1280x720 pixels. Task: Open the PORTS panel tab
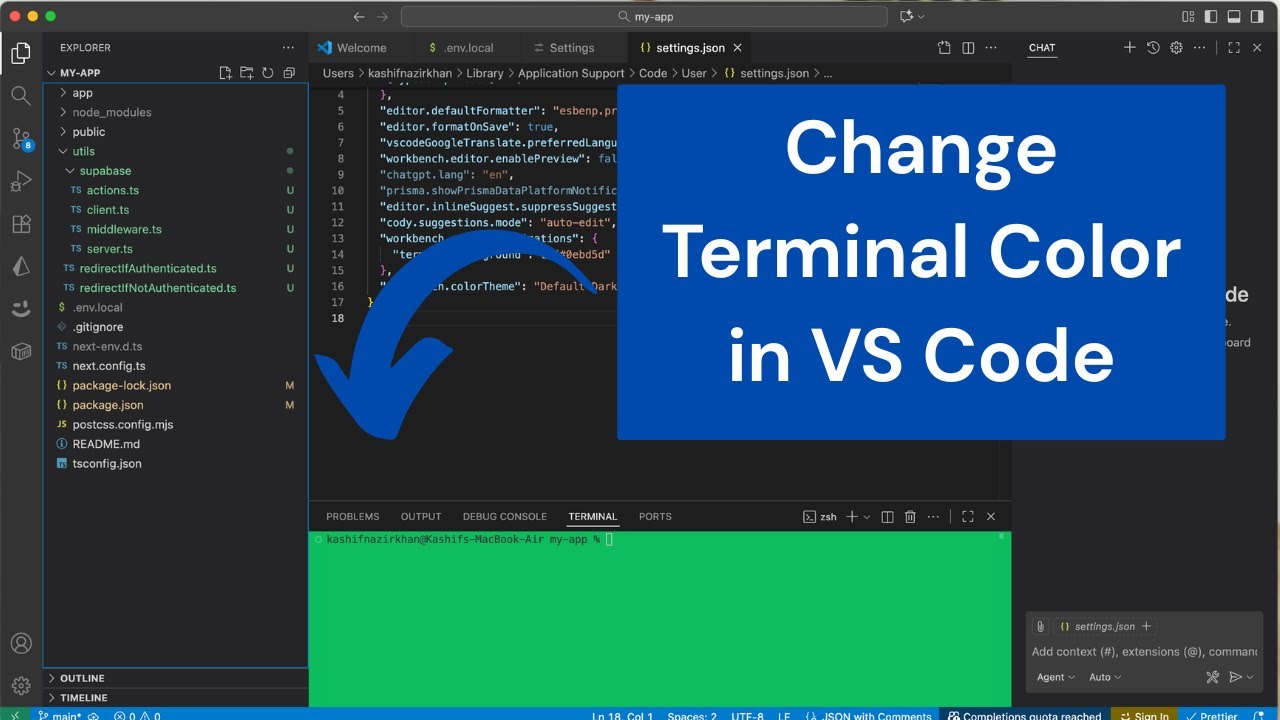(x=655, y=517)
